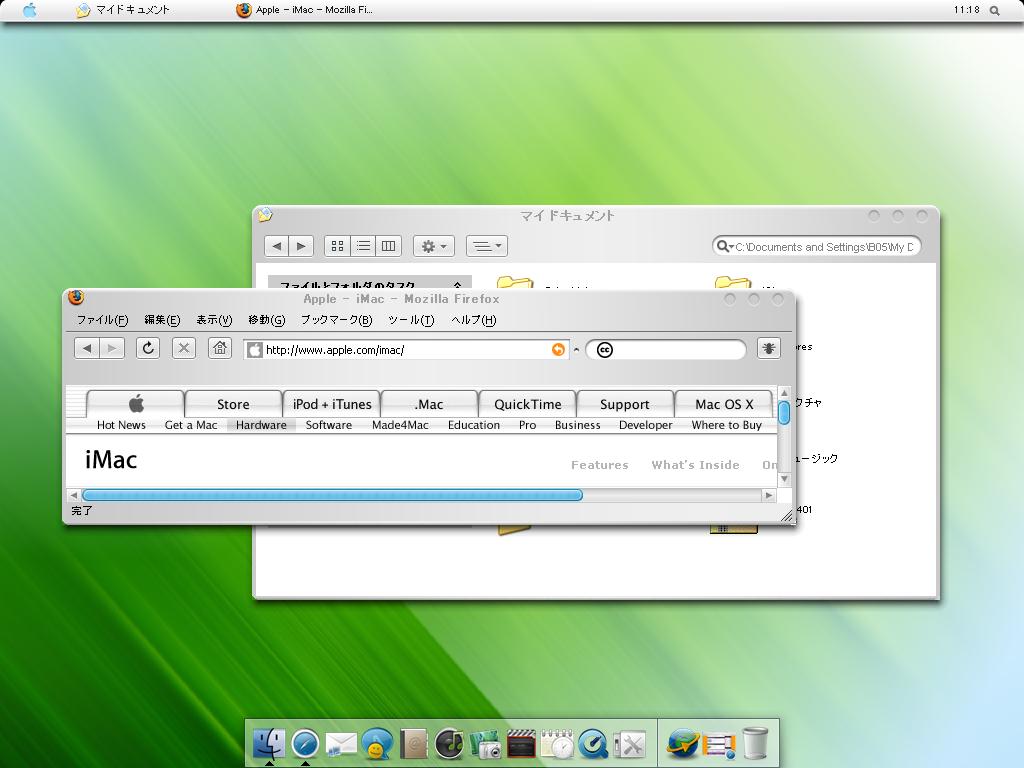Open the striped window dock icon

720,744
